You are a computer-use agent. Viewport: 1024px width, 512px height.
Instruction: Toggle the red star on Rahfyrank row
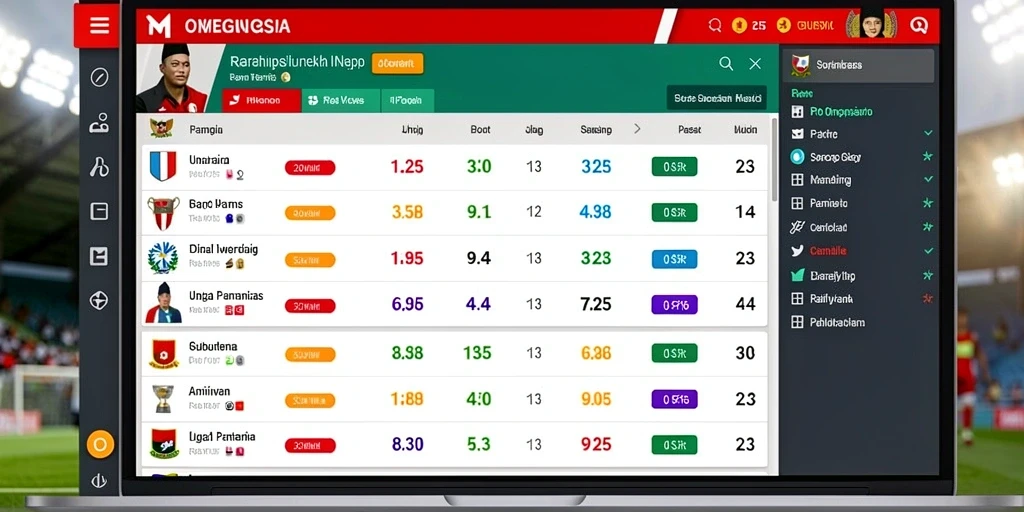click(x=928, y=298)
